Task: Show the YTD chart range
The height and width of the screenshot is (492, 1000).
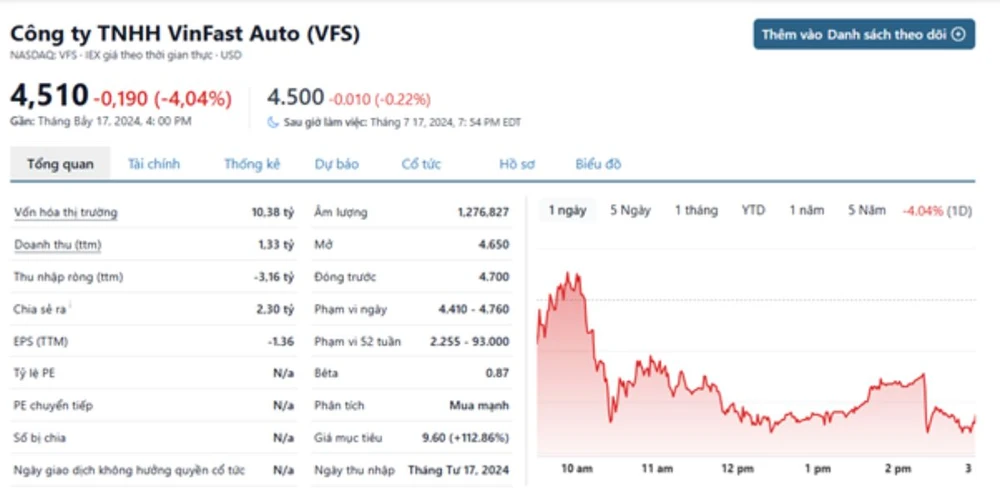Action: point(753,210)
